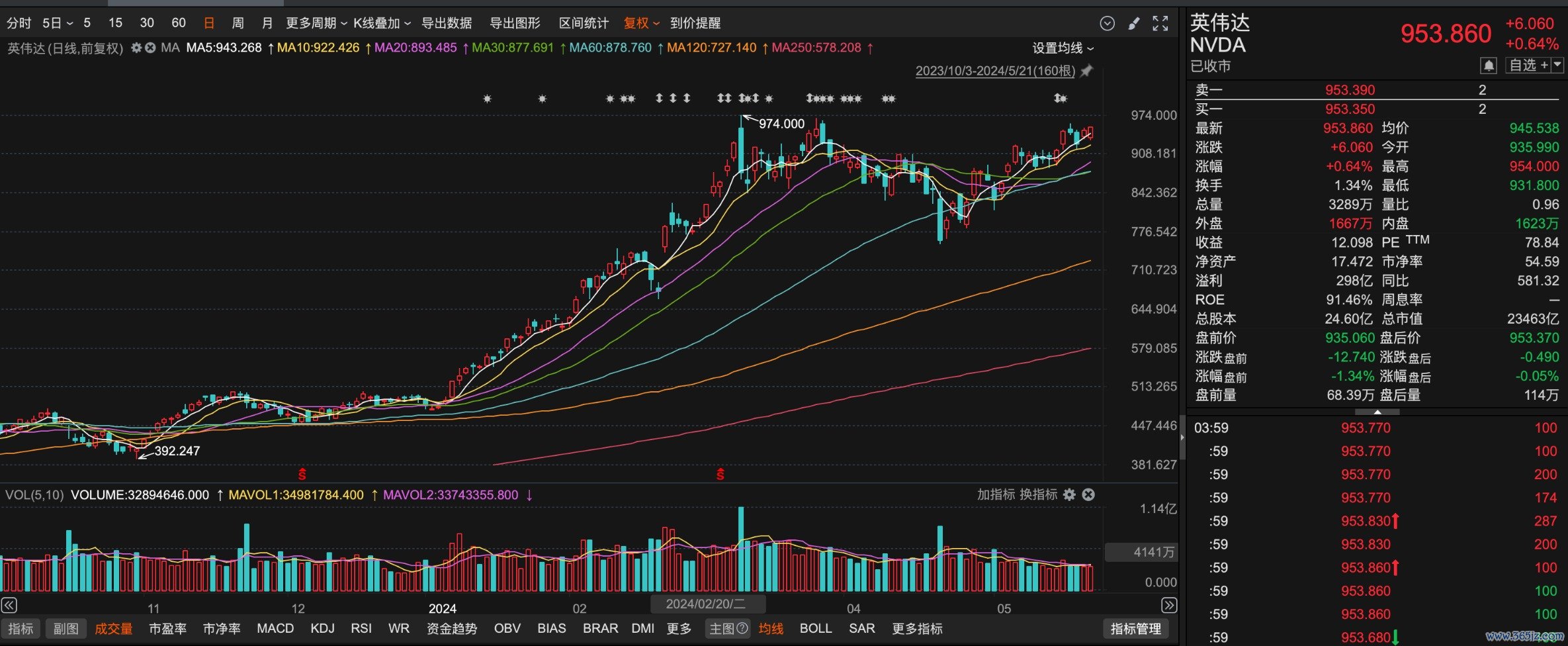The width and height of the screenshot is (1568, 646).
Task: Select the brush drawing tool
Action: point(1134,24)
